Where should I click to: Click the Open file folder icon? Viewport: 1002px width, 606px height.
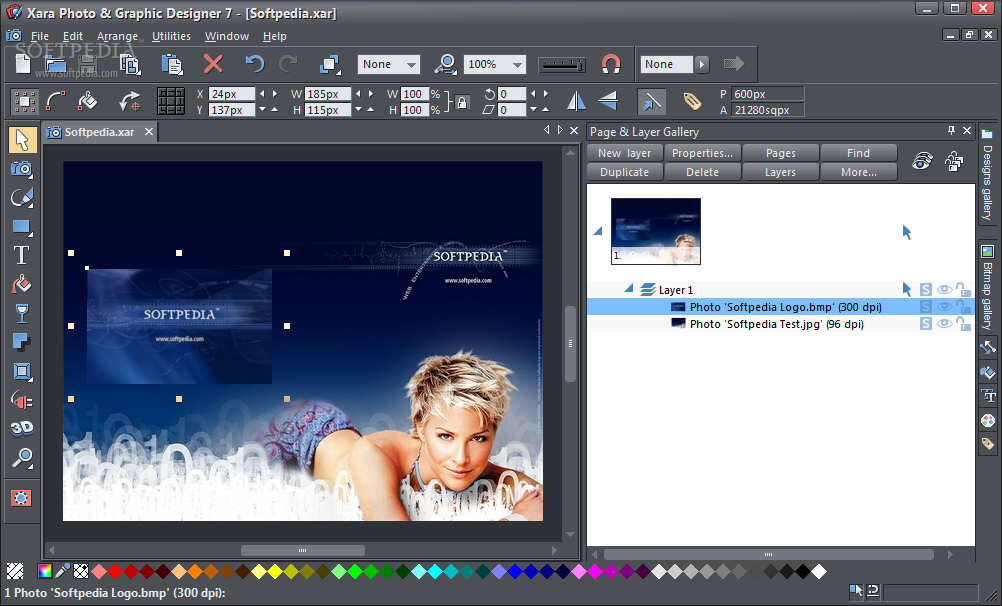click(x=56, y=64)
